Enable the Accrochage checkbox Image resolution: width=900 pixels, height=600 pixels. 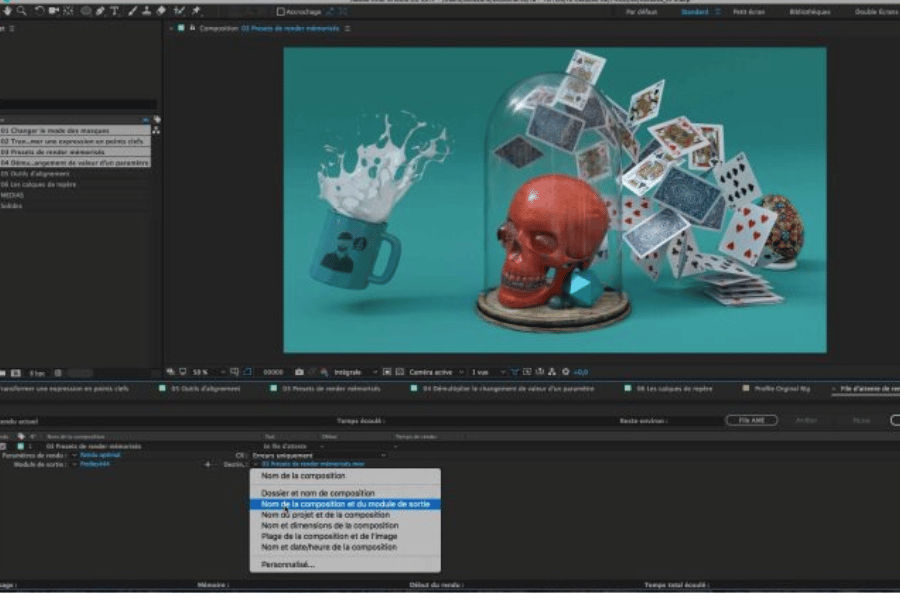click(281, 12)
